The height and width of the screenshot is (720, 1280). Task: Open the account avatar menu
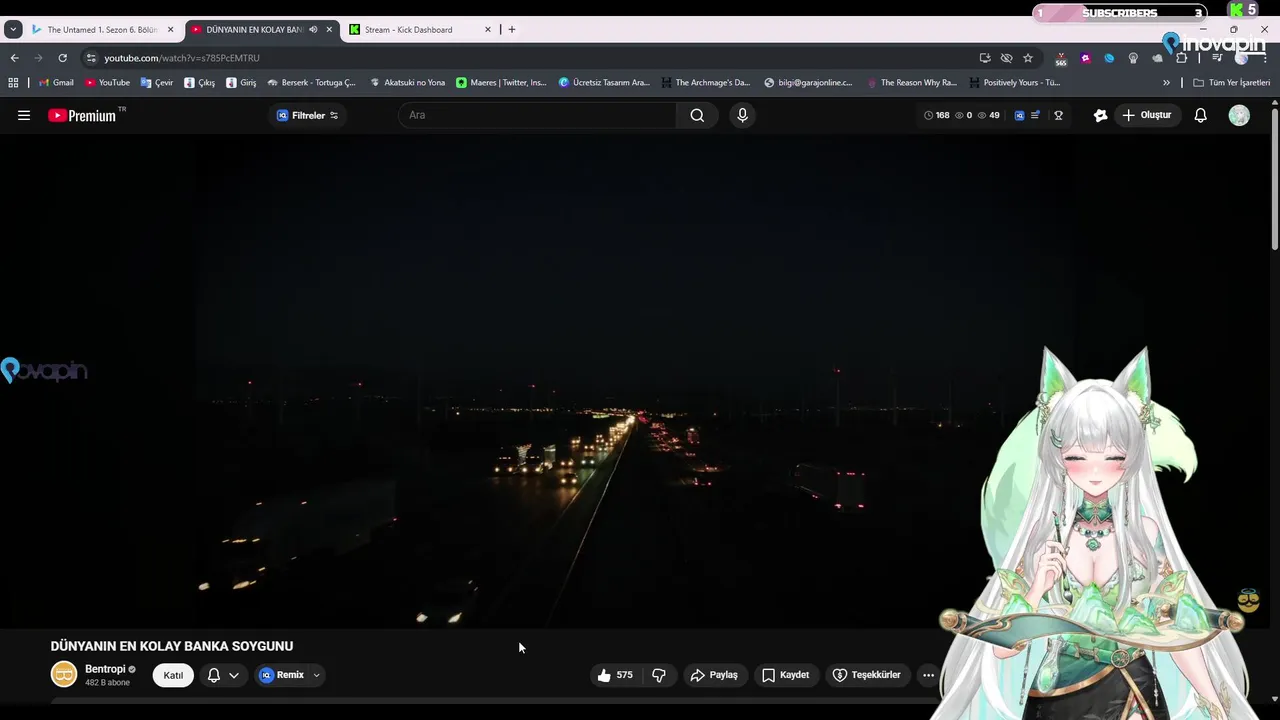1239,115
